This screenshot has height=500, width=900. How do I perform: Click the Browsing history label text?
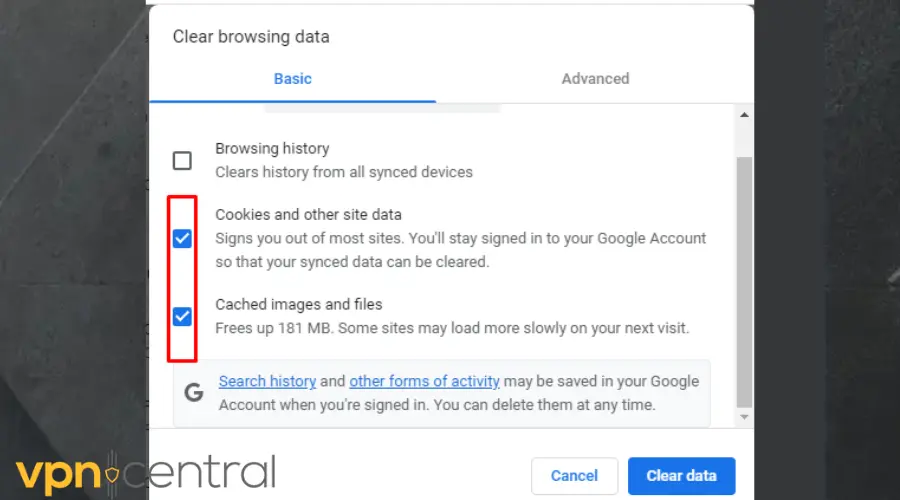pyautogui.click(x=272, y=149)
